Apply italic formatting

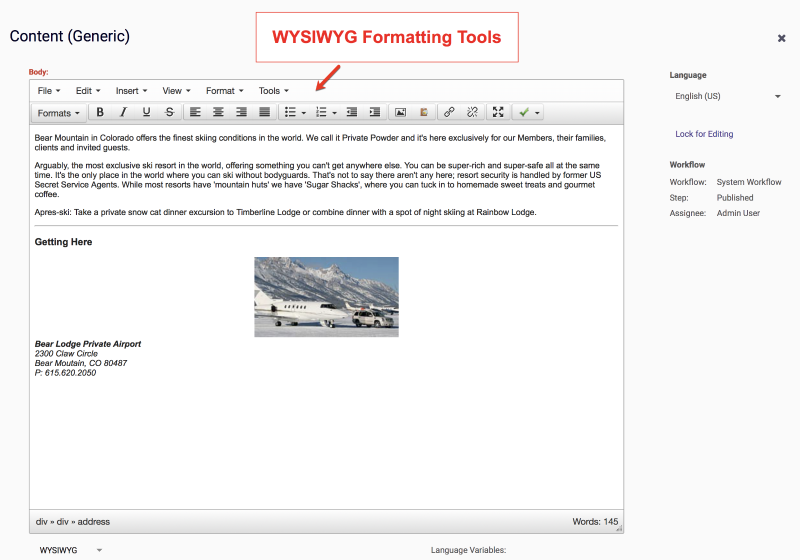click(x=123, y=112)
